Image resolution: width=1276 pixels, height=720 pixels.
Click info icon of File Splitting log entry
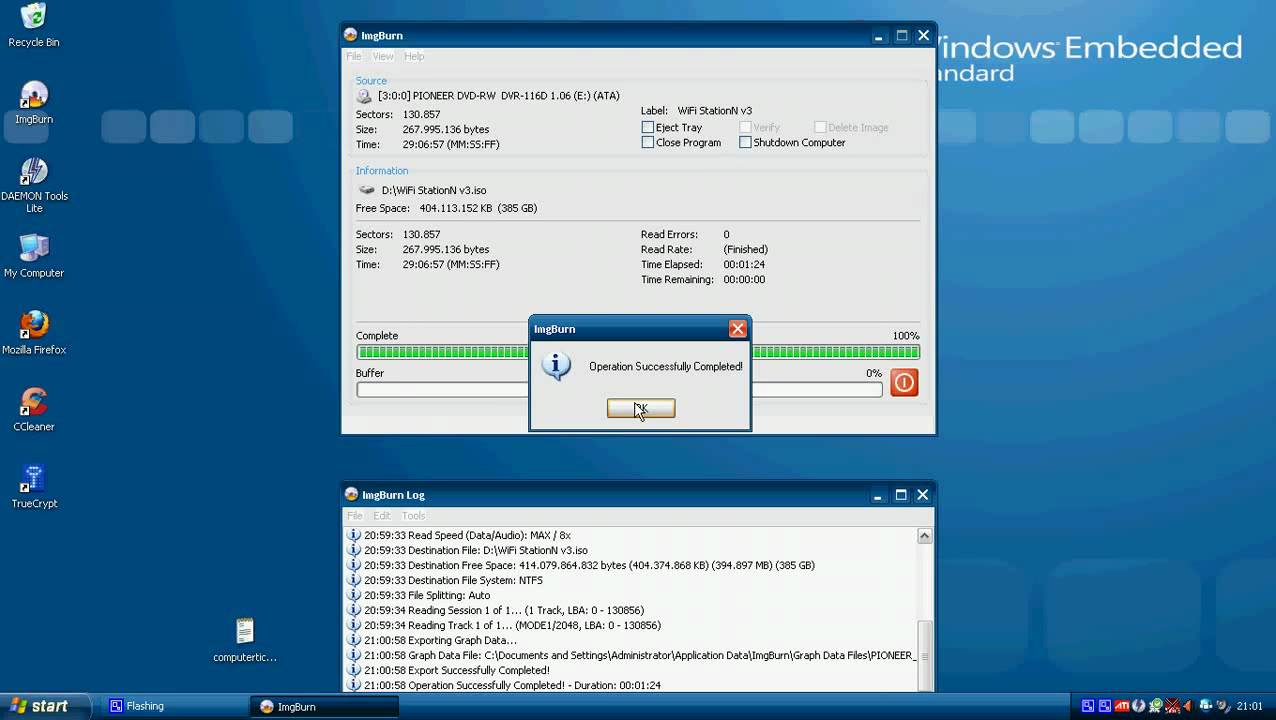(353, 595)
